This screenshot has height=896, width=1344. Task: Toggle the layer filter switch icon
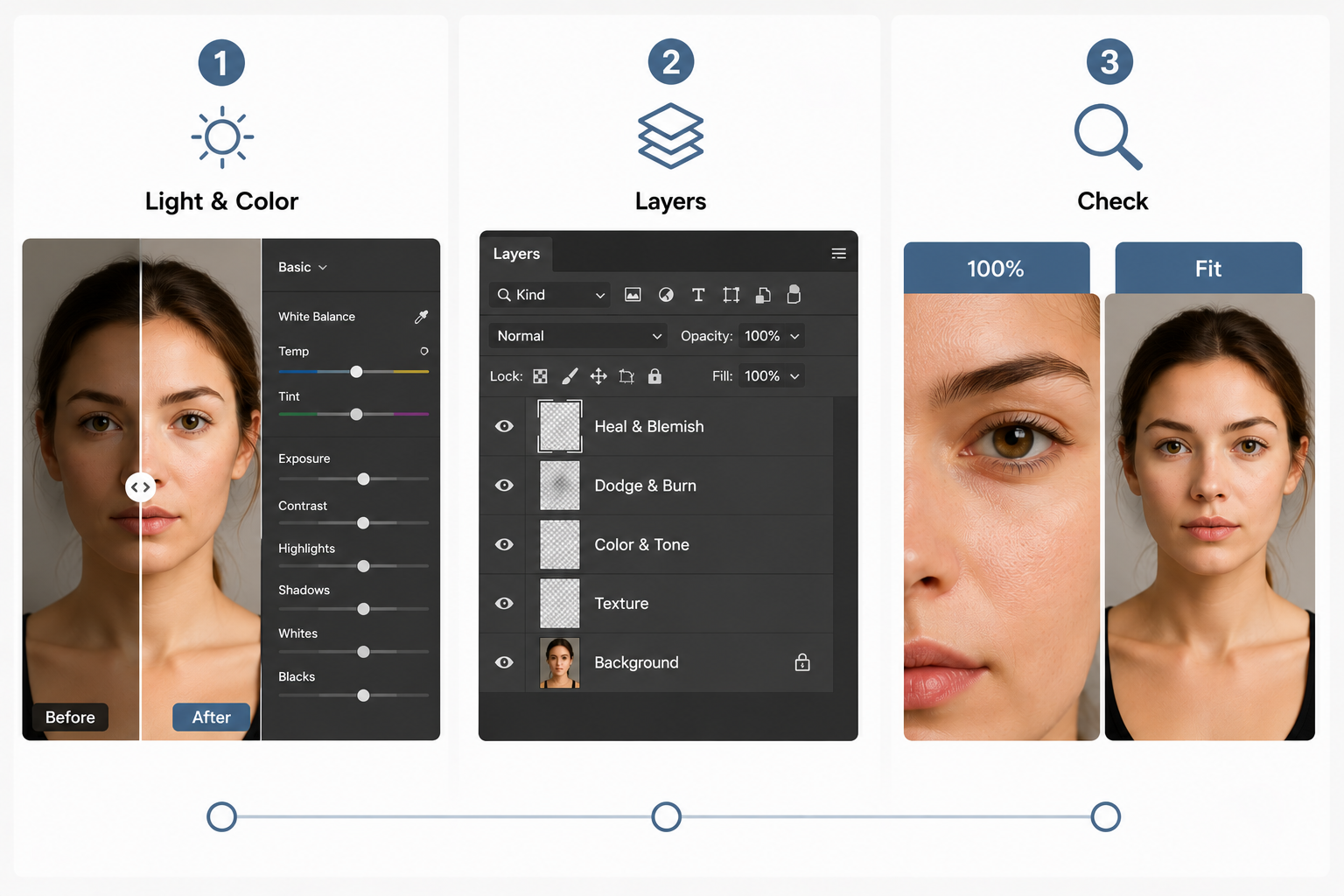[x=794, y=294]
